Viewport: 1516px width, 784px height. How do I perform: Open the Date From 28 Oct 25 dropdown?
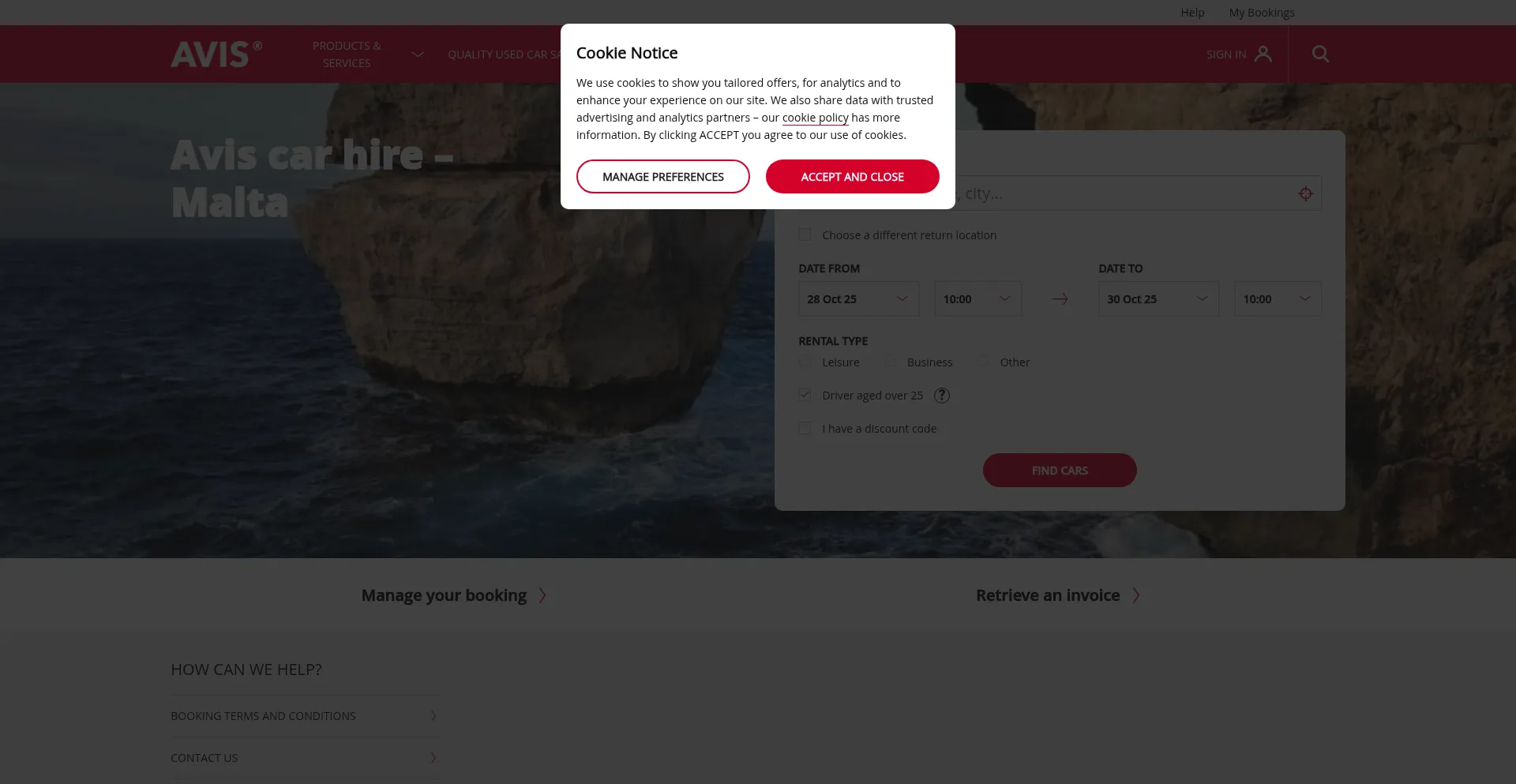858,299
